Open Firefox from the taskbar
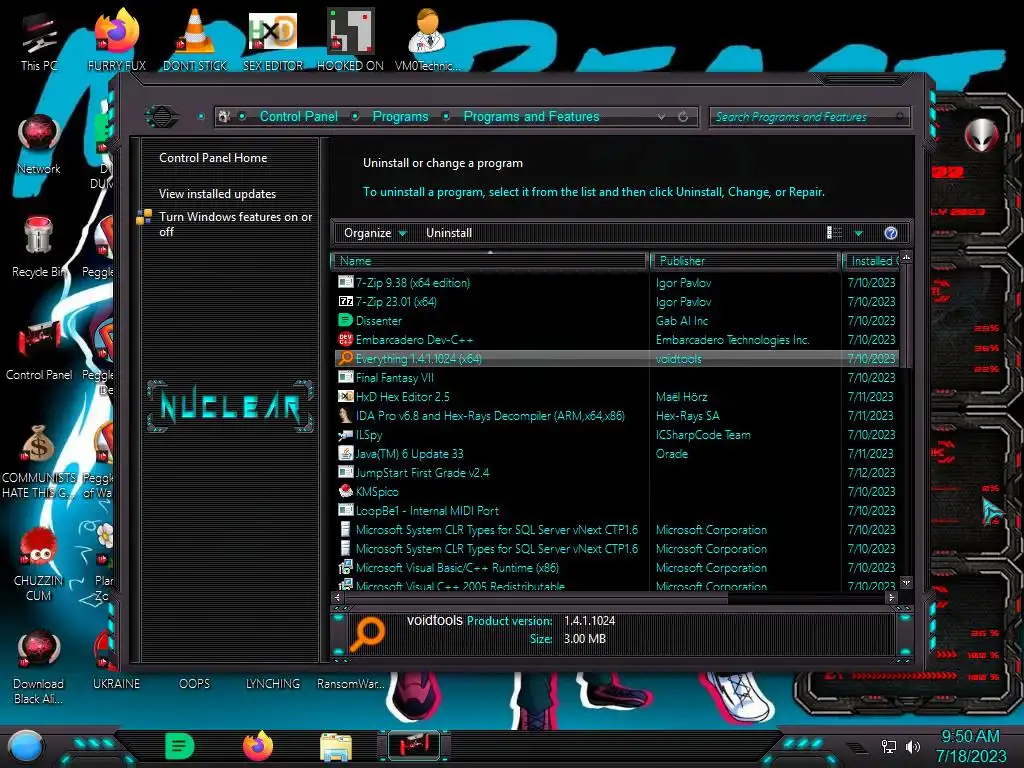 [258, 746]
